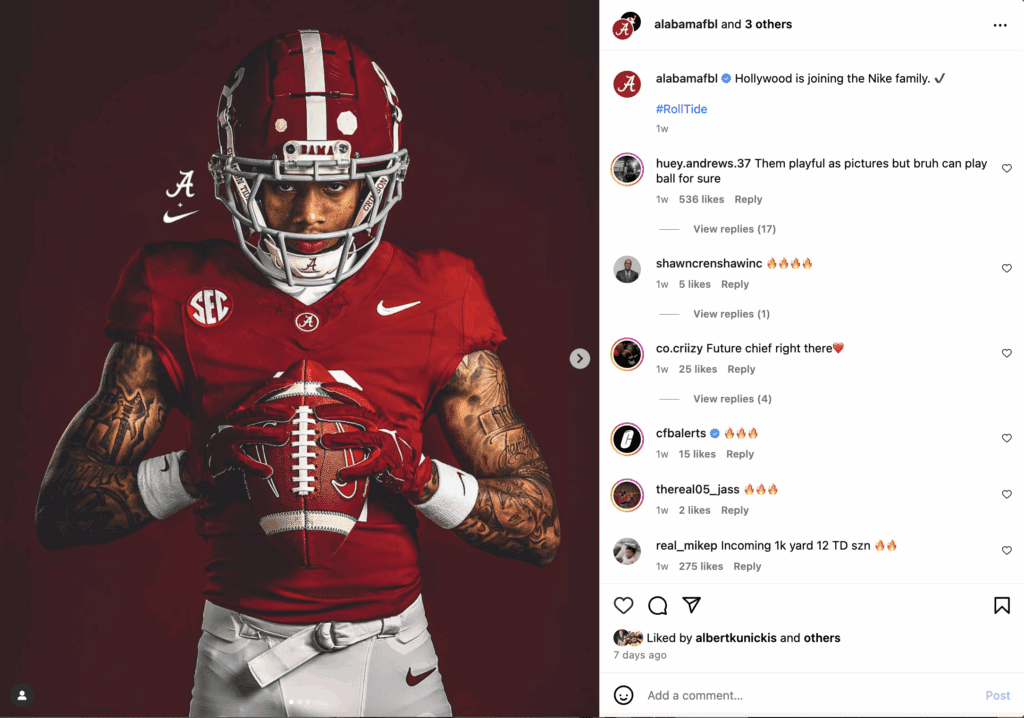1024x718 pixels.
Task: Like huey.andrews.37's comment
Action: [1007, 168]
